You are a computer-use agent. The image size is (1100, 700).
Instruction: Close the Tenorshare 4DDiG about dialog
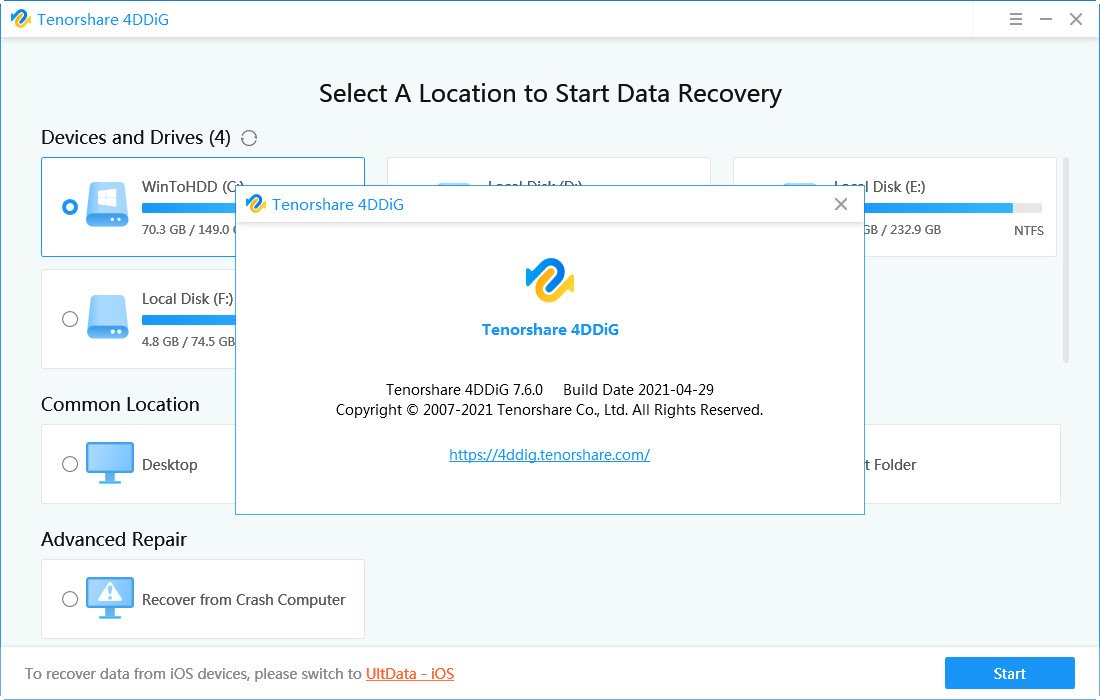click(x=840, y=204)
